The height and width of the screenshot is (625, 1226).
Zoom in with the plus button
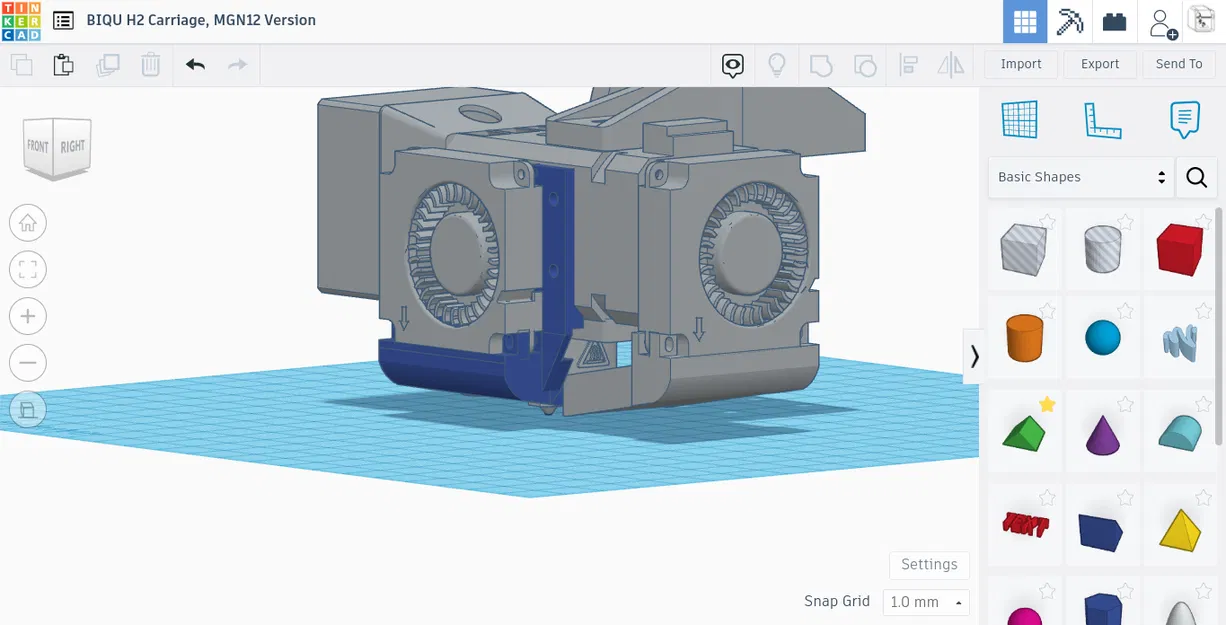(x=28, y=317)
